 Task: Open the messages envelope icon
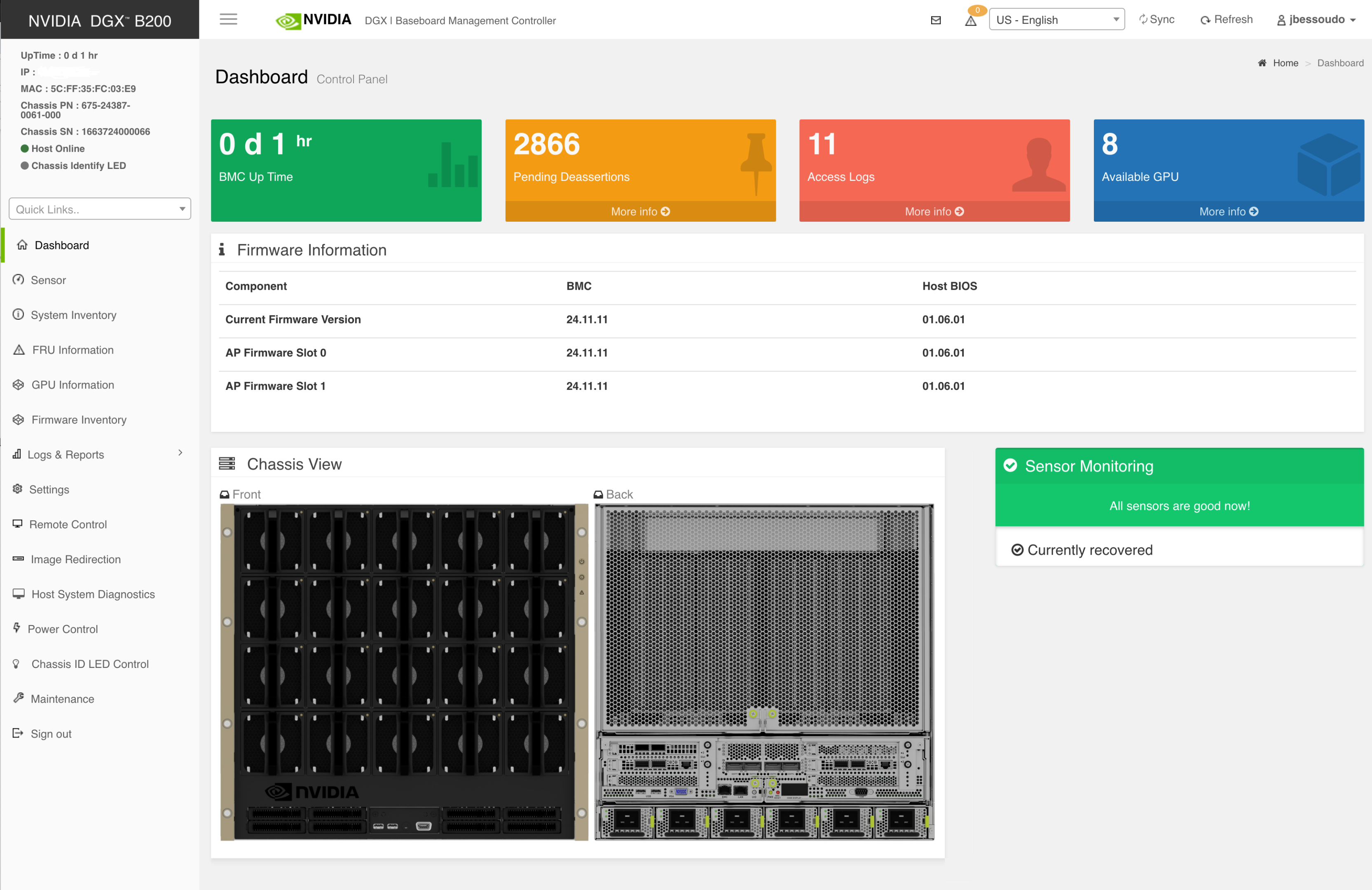tap(936, 20)
